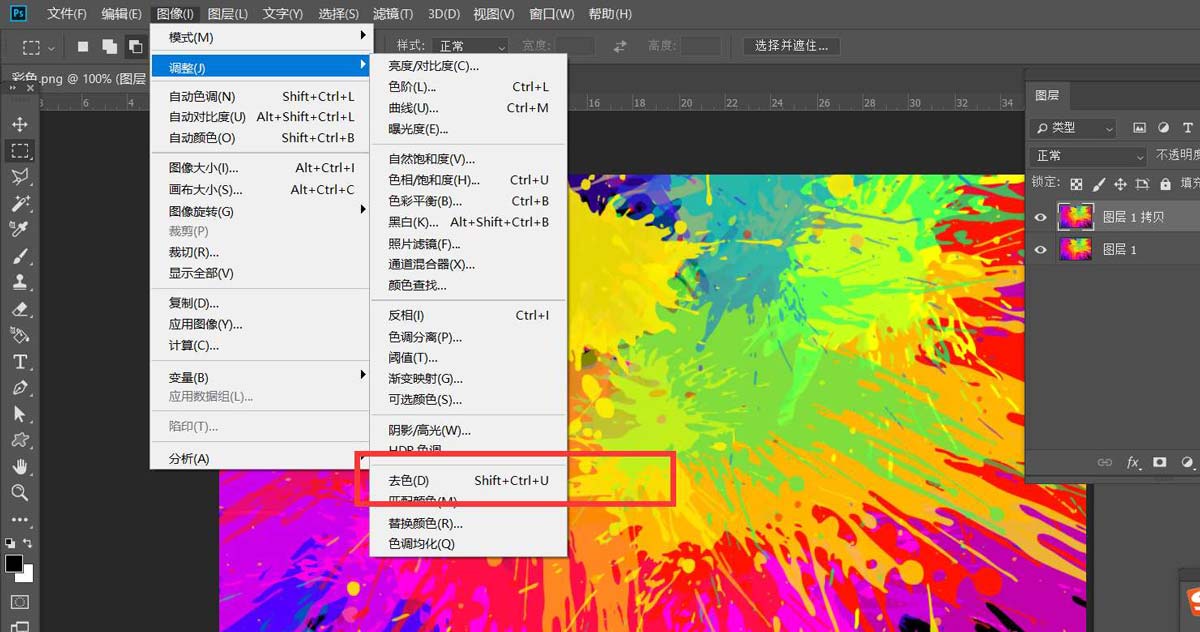Click Add to Selection mode icon

coord(109,46)
